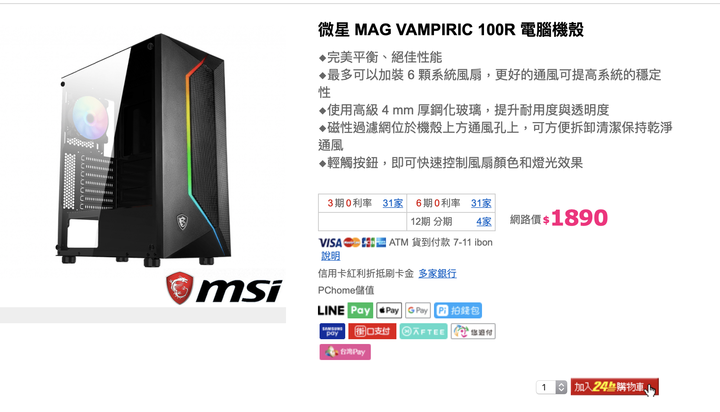Click the MAG VAMPIRIC 100R product title
720x412 pixels.
click(x=450, y=30)
